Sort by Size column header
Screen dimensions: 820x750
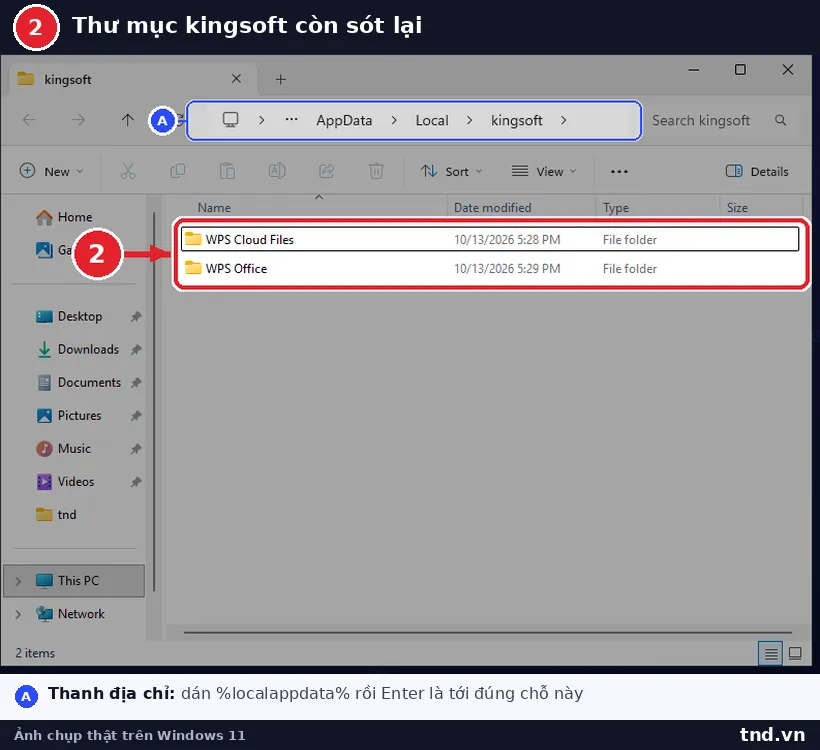(x=737, y=208)
